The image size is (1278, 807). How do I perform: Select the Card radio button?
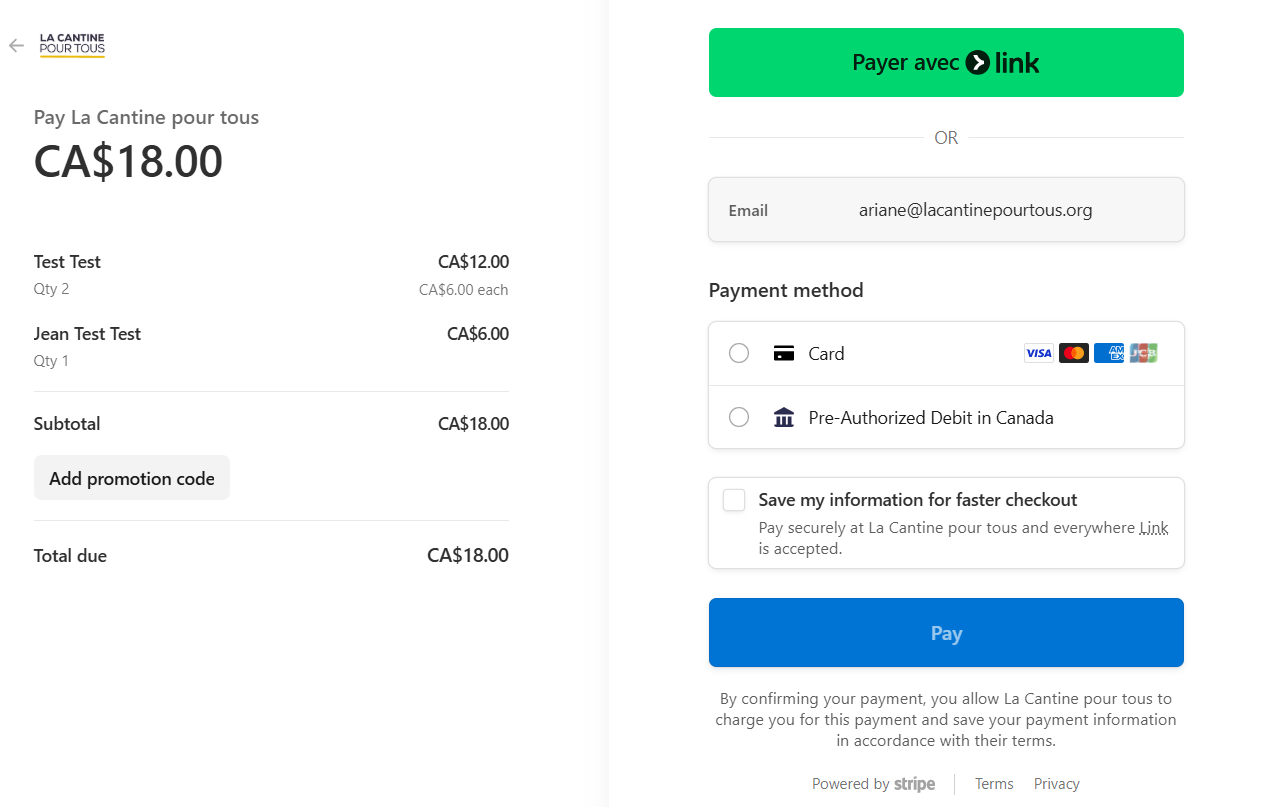(739, 353)
